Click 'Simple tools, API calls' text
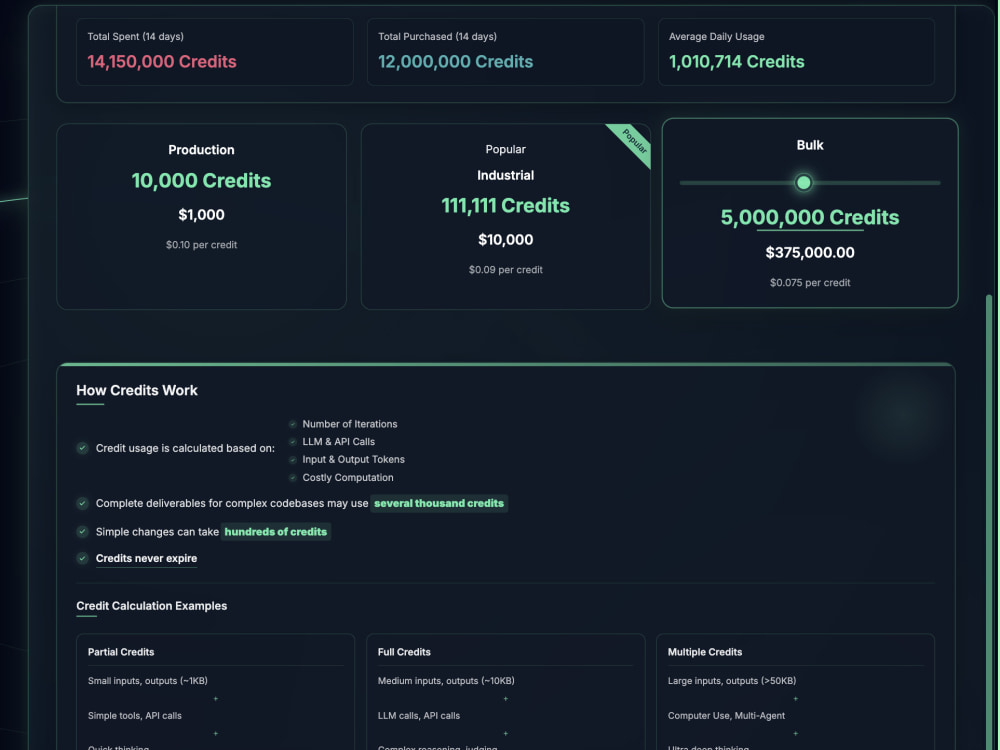Screen dimensions: 1000x750 coord(135,716)
